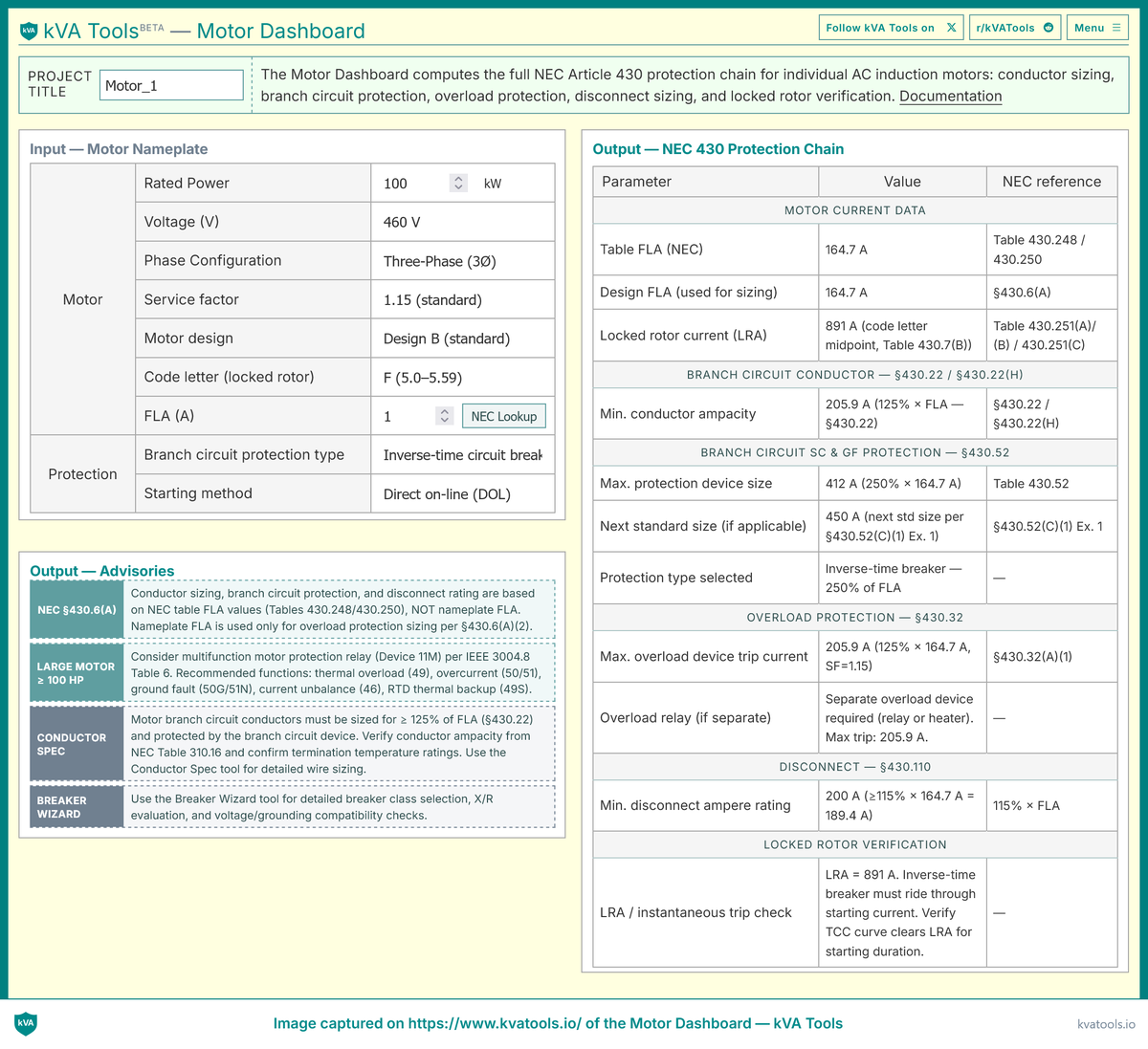Click the Rated Power number stepper arrows
This screenshot has width=1148, height=1049.
[458, 183]
